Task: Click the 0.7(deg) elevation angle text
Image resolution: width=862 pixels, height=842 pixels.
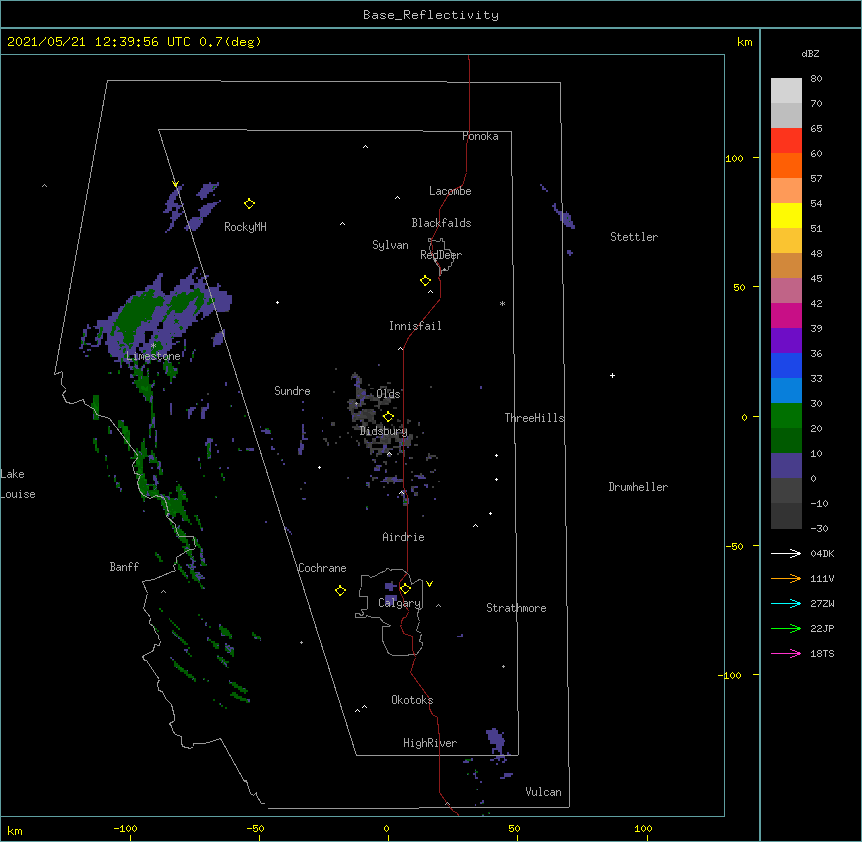Action: [x=230, y=42]
